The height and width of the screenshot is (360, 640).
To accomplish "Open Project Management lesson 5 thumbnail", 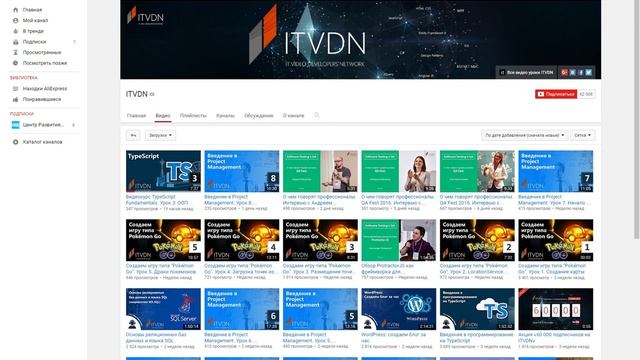I will coord(320,309).
